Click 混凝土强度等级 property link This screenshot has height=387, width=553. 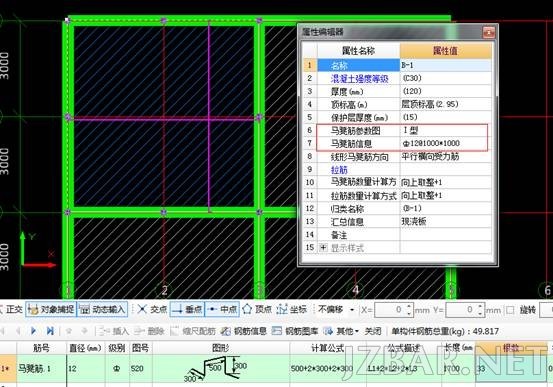tap(359, 78)
